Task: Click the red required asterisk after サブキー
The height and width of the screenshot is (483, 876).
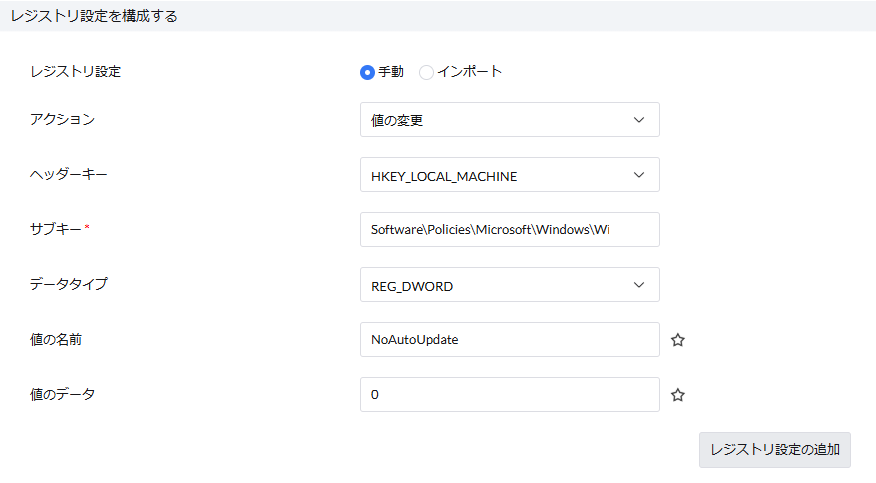Action: click(87, 228)
